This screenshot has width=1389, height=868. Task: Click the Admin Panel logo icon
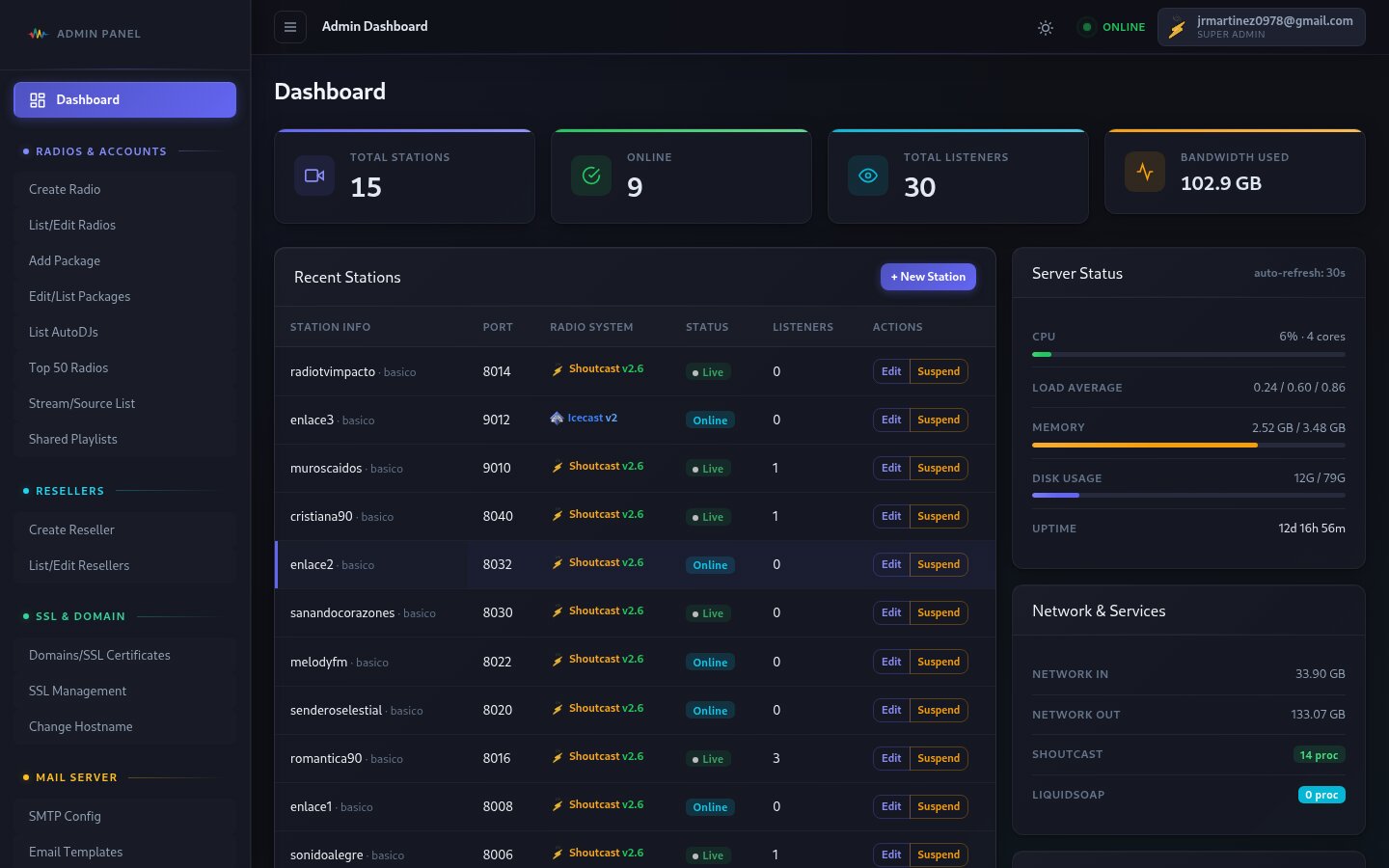(x=38, y=33)
